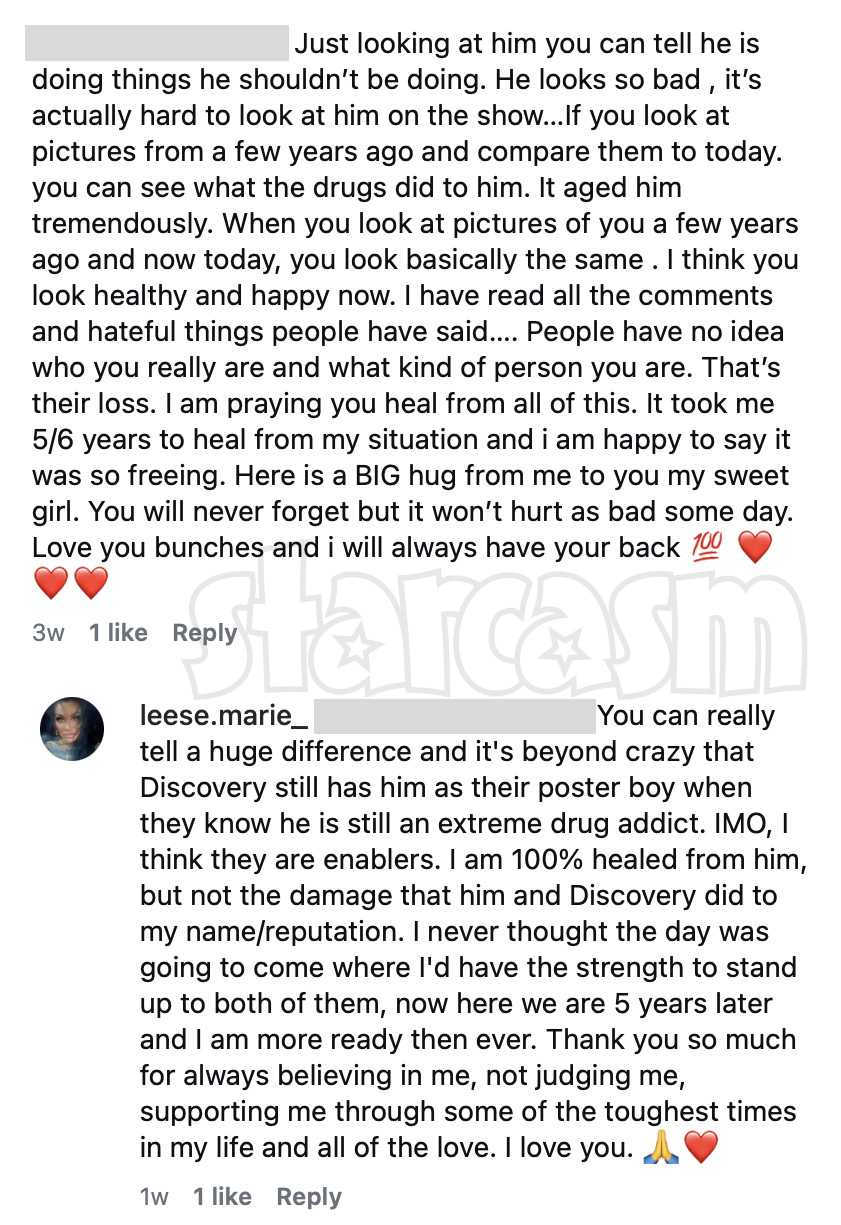Click the avatar thumbnail beside the reply
Image resolution: width=841 pixels, height=1225 pixels.
(71, 729)
